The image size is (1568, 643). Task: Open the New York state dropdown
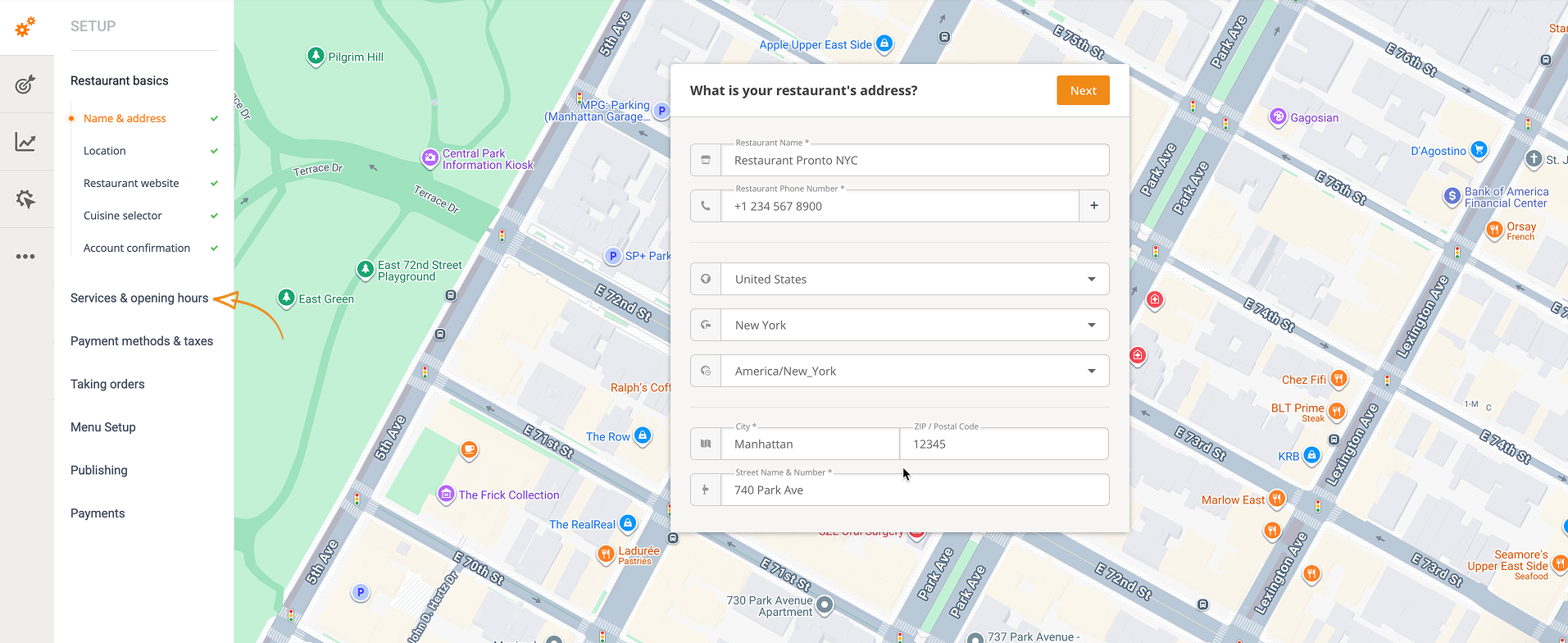click(1091, 326)
